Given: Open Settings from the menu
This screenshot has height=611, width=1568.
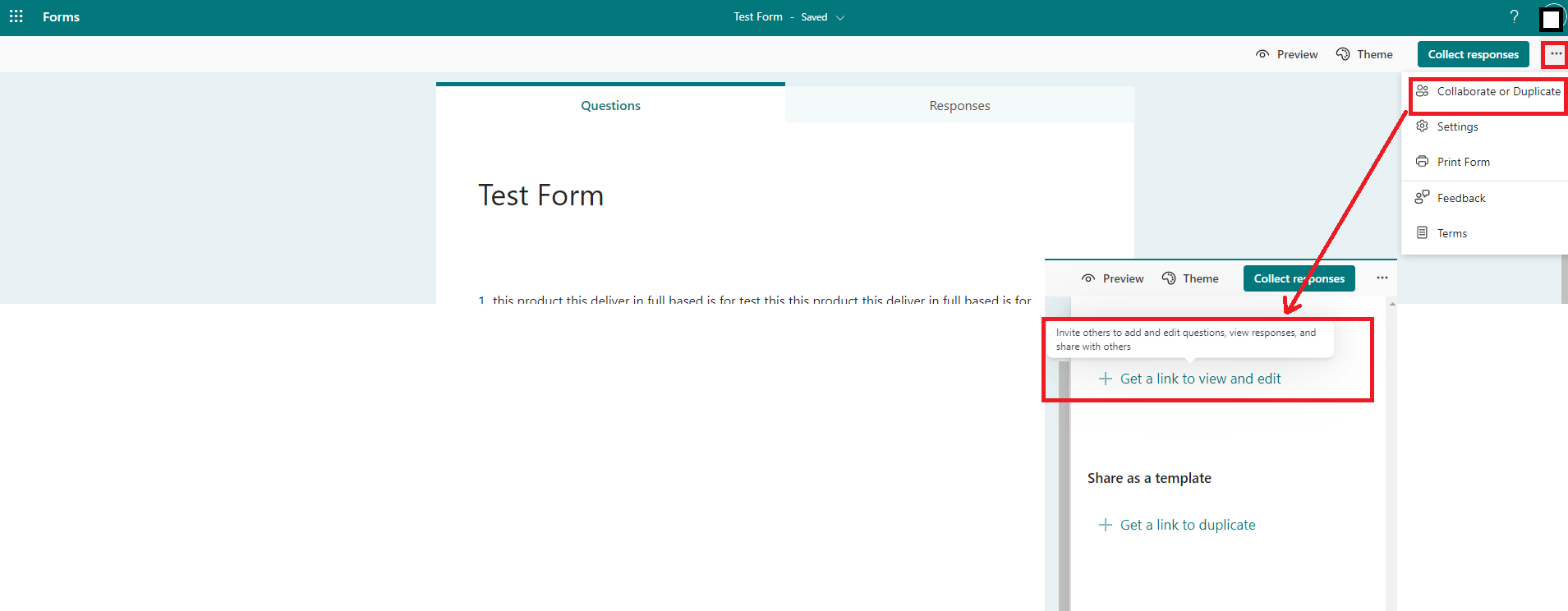Looking at the screenshot, I should click(x=1485, y=126).
